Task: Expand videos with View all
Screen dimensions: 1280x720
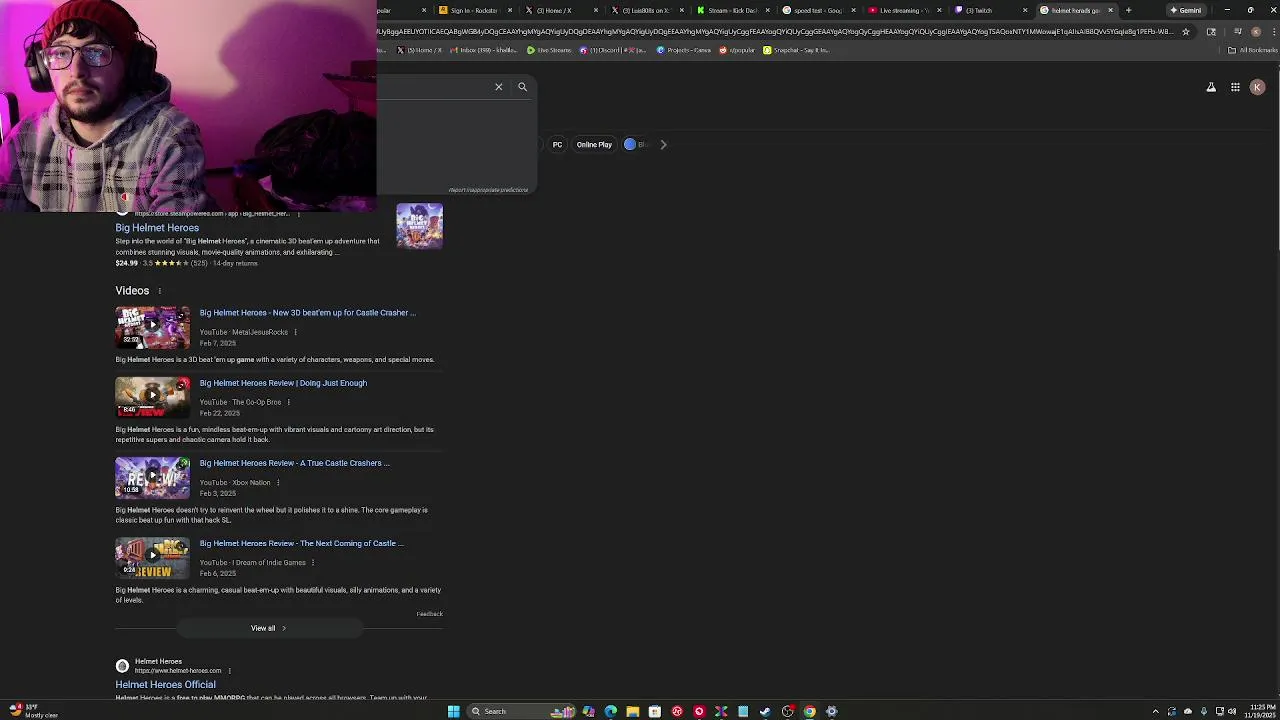Action: click(269, 628)
